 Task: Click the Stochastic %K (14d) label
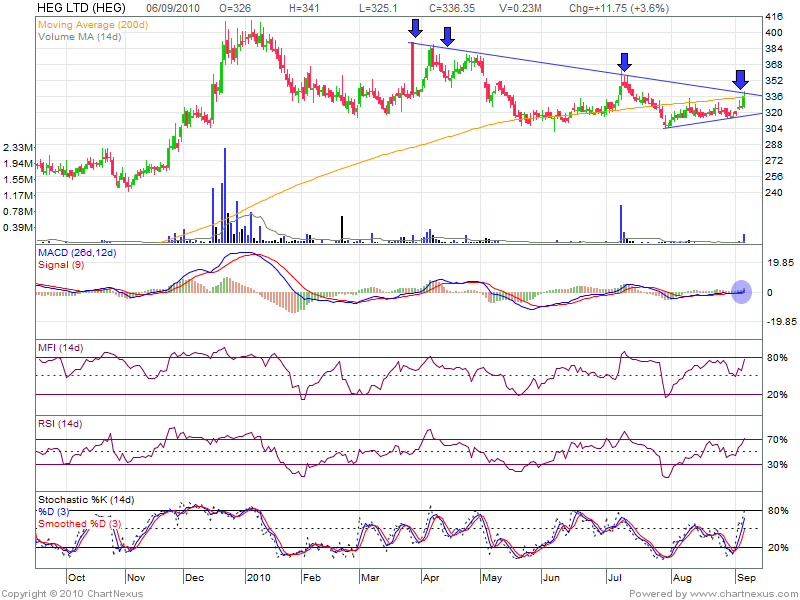(x=86, y=499)
